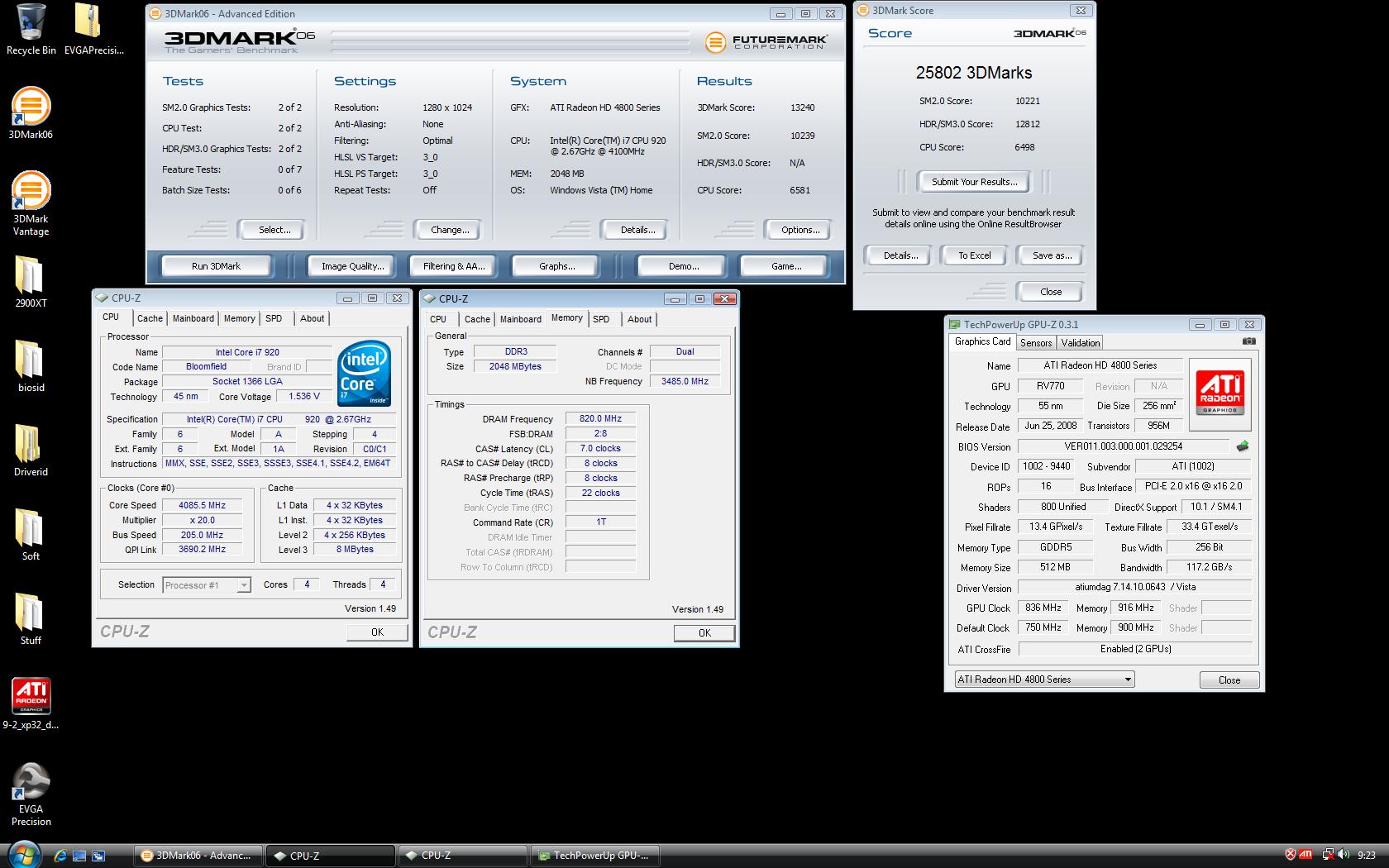Click Demo... button in 3DMark06
This screenshot has height=868, width=1389.
click(683, 266)
